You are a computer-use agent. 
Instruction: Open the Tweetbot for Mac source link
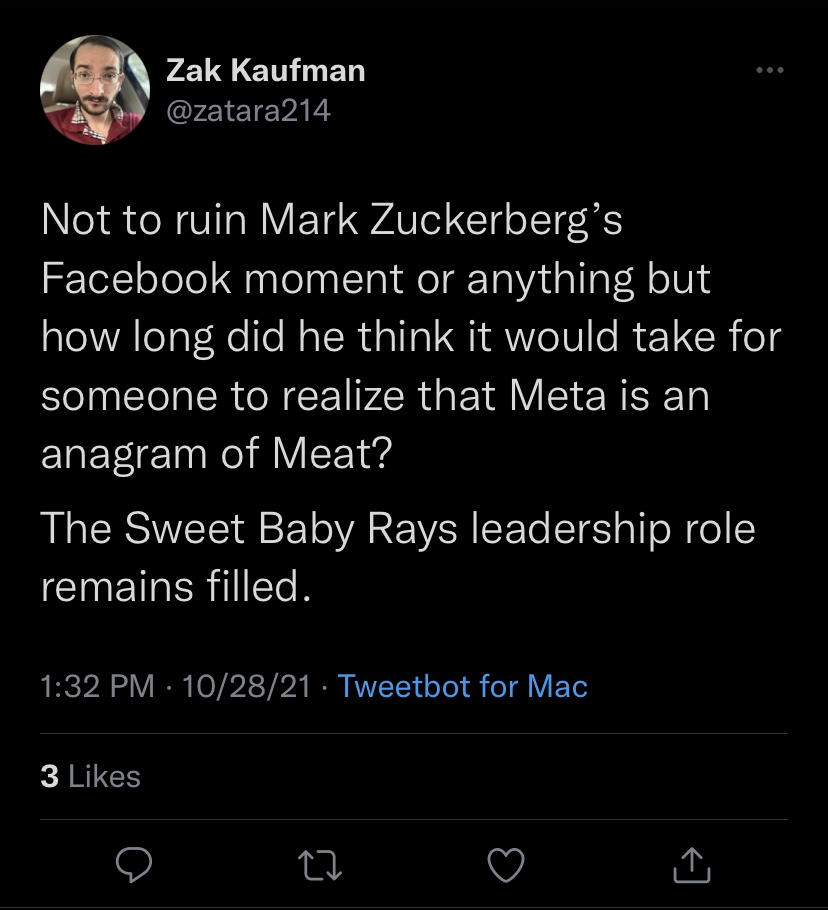[x=463, y=686]
